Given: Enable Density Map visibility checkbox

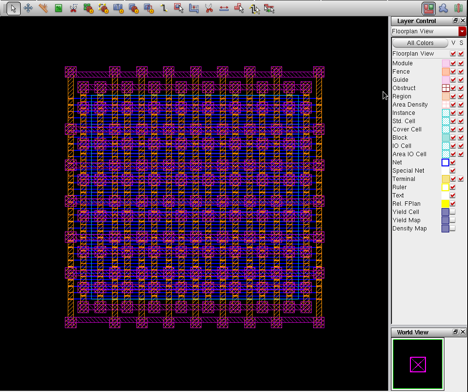Looking at the screenshot, I should 453,228.
